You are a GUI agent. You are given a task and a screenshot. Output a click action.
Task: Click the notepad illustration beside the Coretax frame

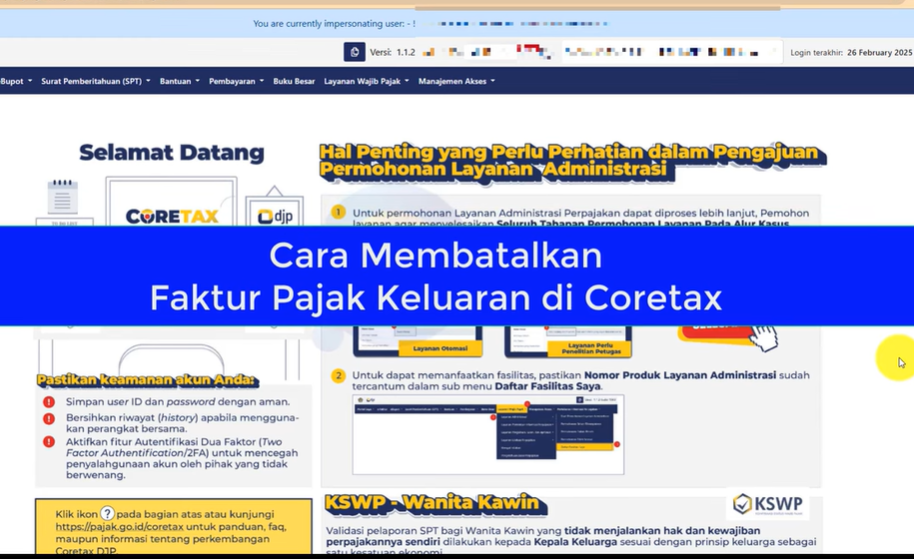(62, 198)
